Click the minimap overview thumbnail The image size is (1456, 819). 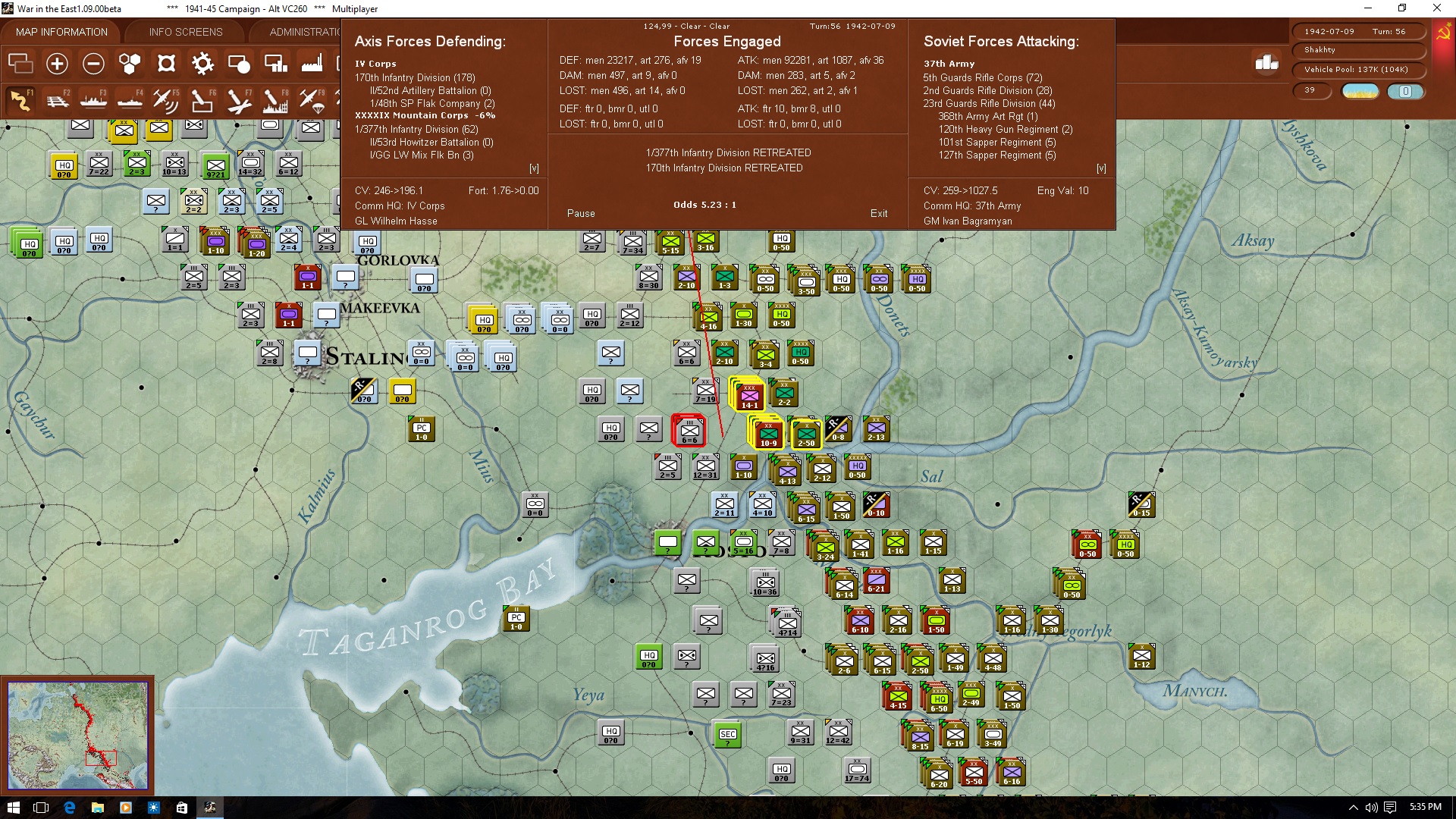point(77,735)
